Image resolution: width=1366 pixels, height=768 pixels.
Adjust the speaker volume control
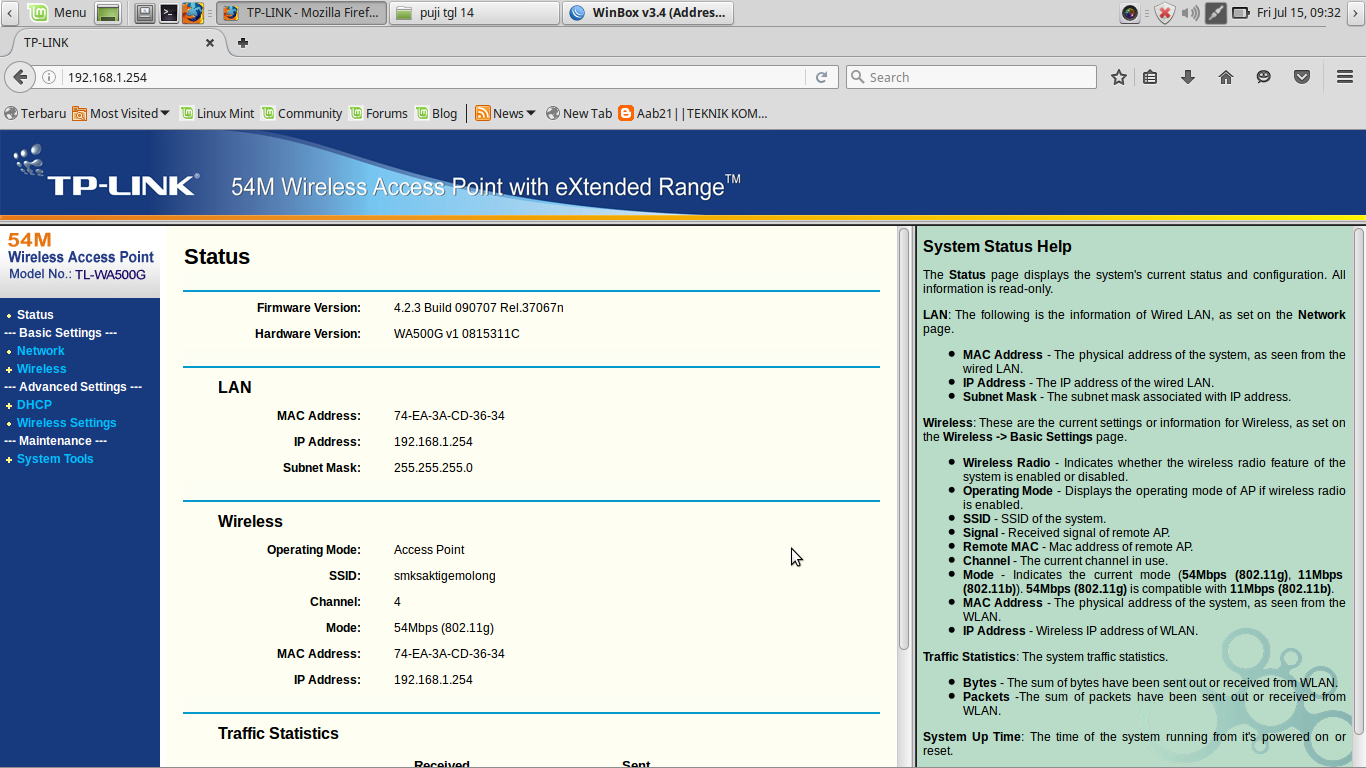(x=1190, y=13)
